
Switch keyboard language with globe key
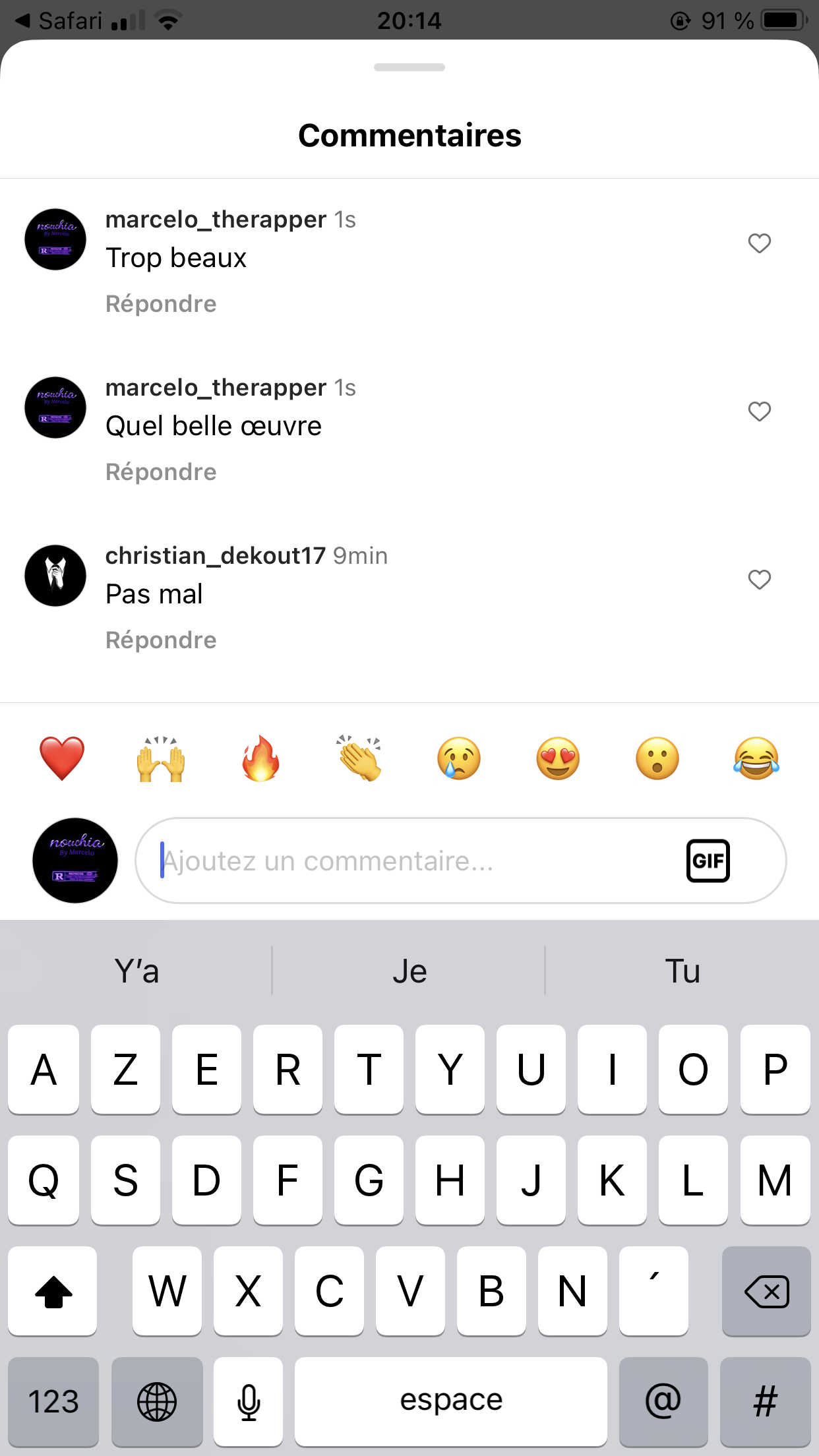[157, 1401]
